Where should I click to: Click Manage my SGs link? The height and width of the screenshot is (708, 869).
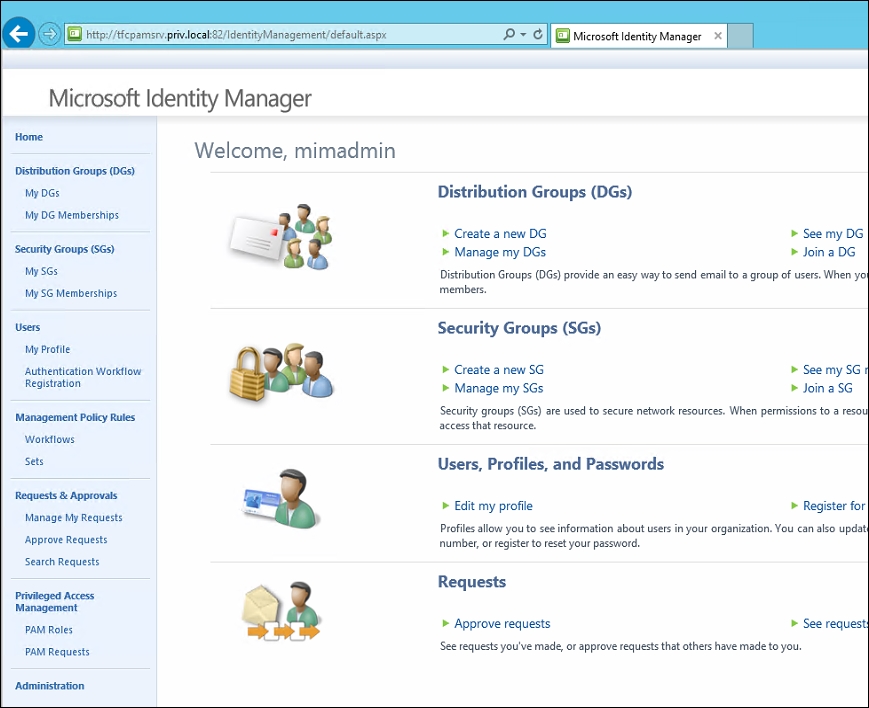point(499,388)
